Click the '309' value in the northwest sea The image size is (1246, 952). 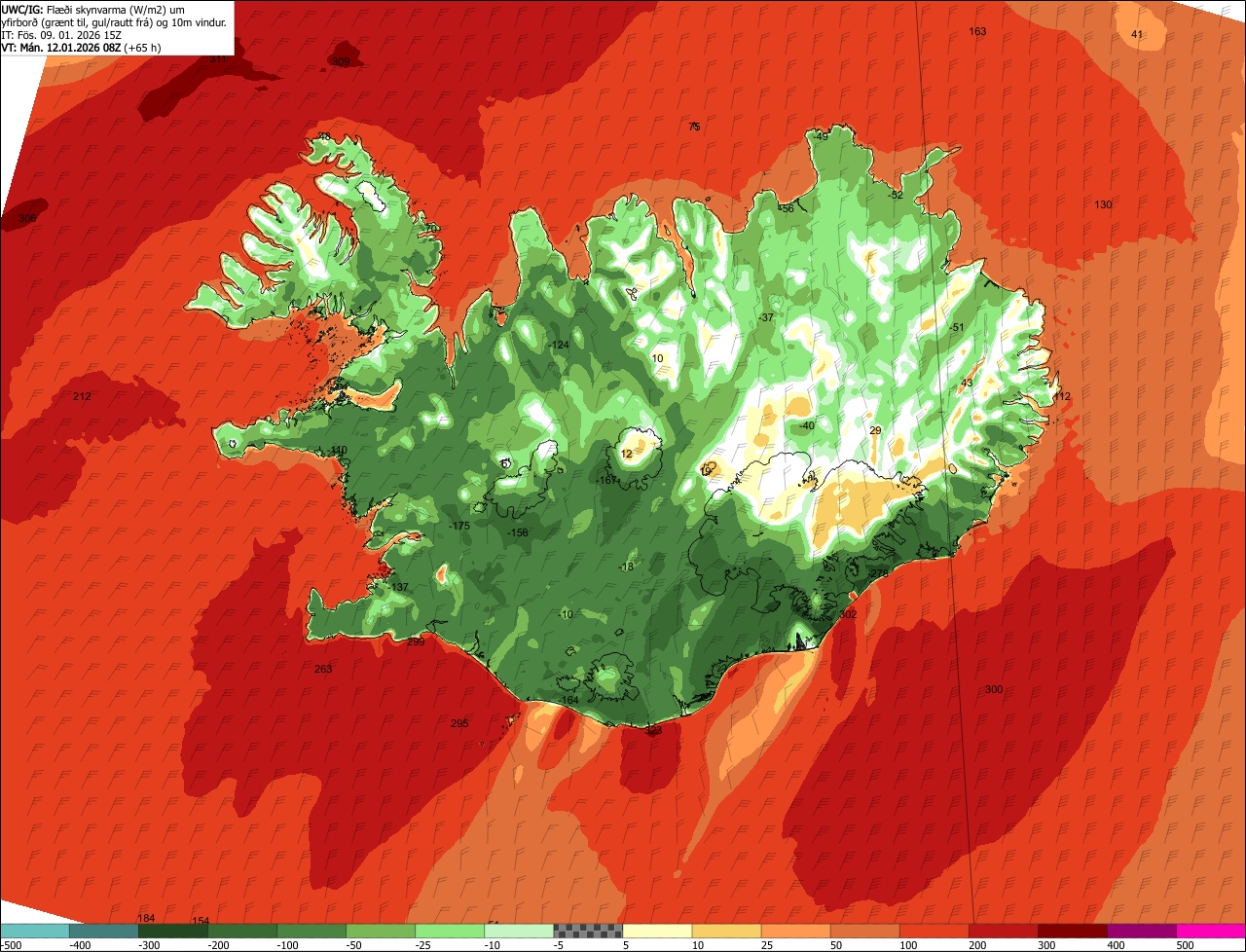[x=341, y=61]
